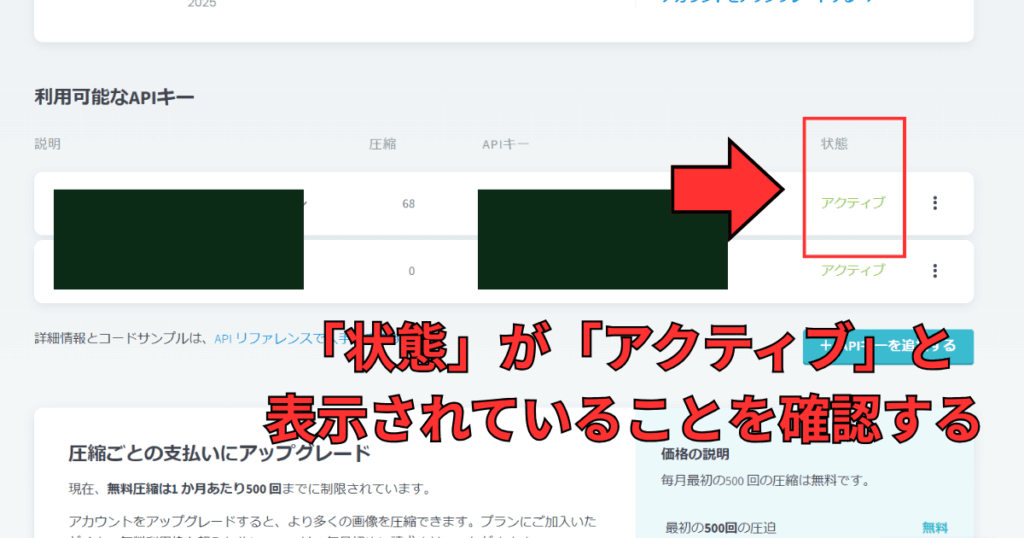Open the three-dot menu for the first API key
1024x538 pixels.
point(935,203)
